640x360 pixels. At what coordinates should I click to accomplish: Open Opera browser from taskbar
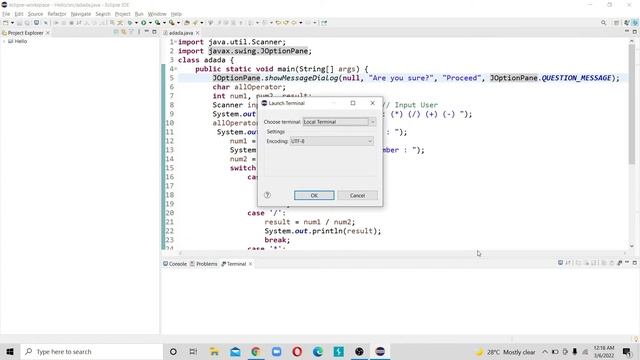[297, 351]
